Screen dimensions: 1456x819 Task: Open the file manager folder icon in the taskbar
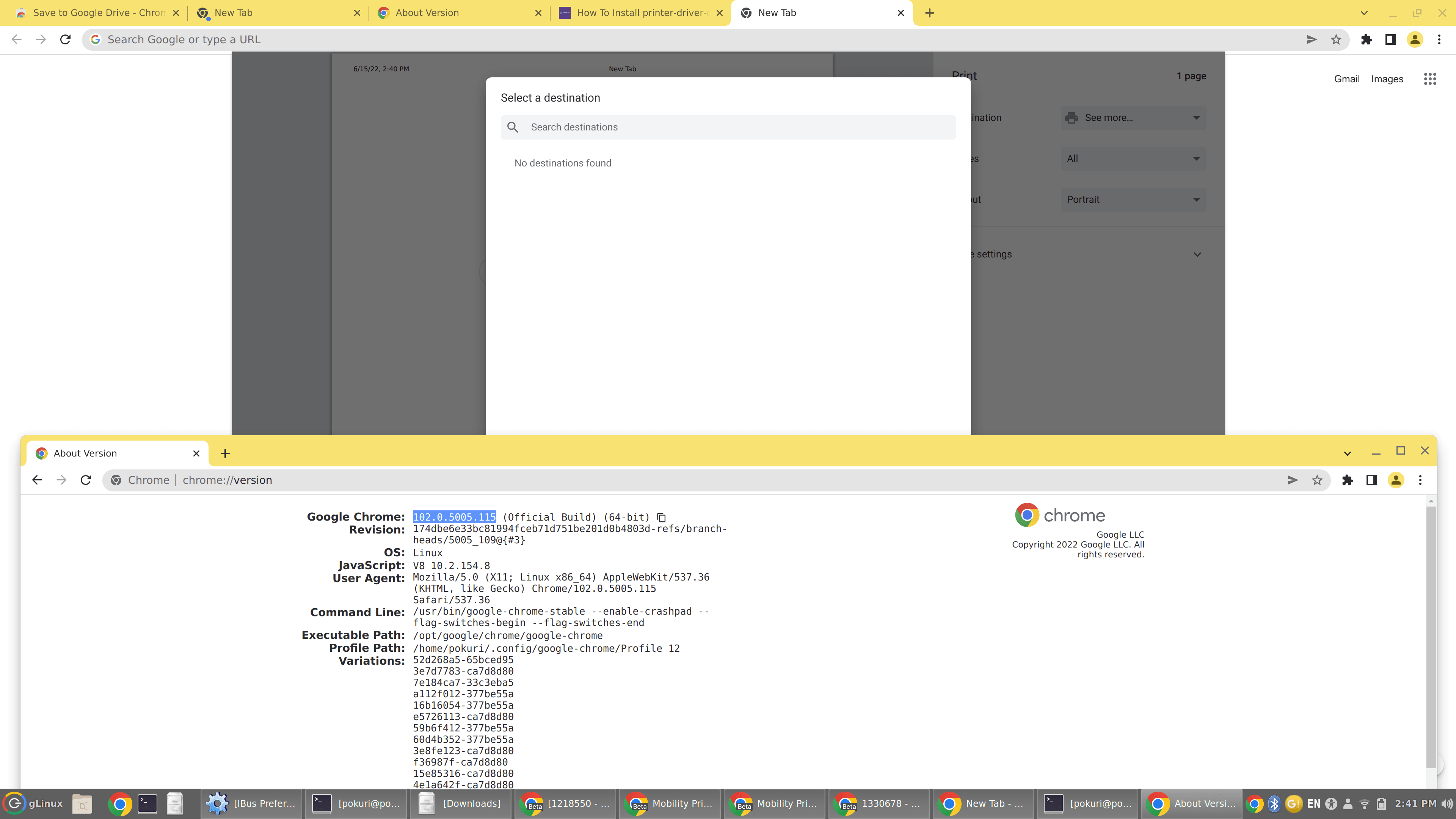coord(82,803)
